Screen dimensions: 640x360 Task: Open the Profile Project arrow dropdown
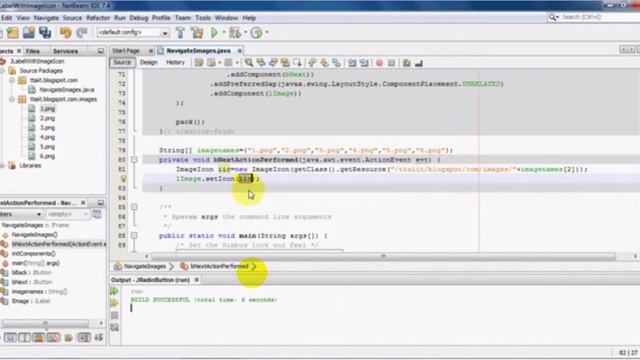tap(267, 32)
